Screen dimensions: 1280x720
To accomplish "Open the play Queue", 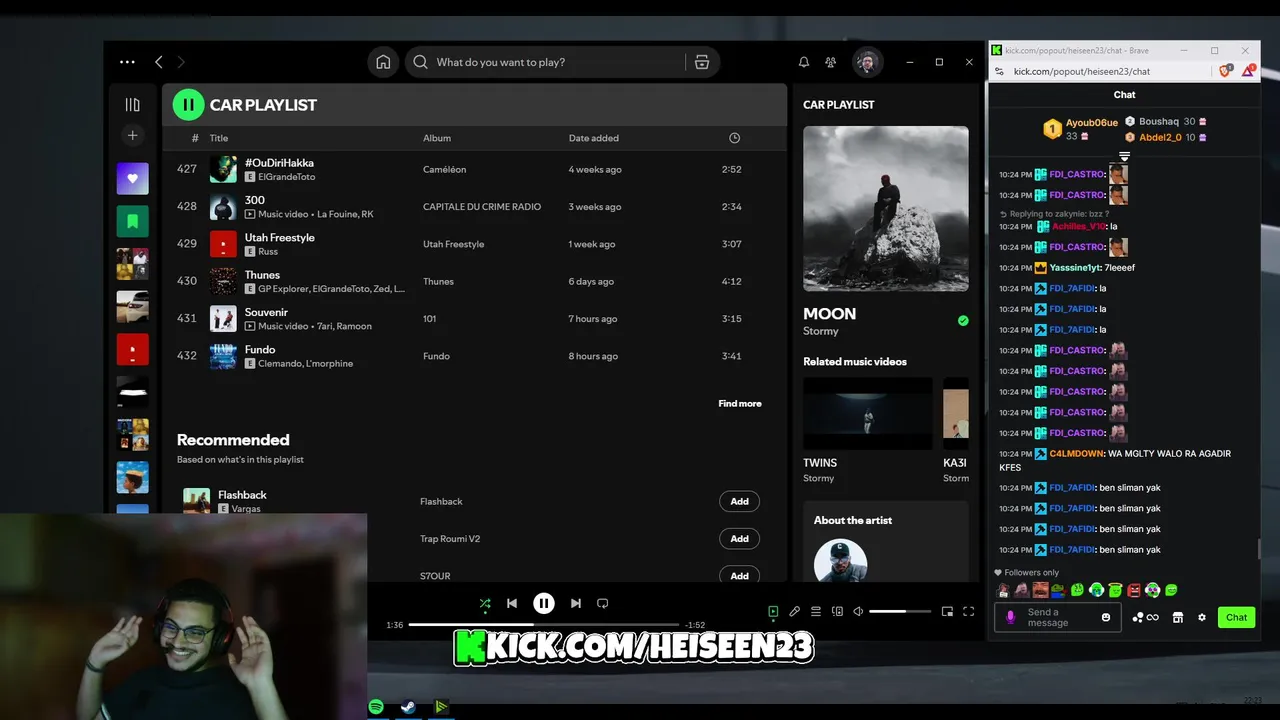I will 816,611.
